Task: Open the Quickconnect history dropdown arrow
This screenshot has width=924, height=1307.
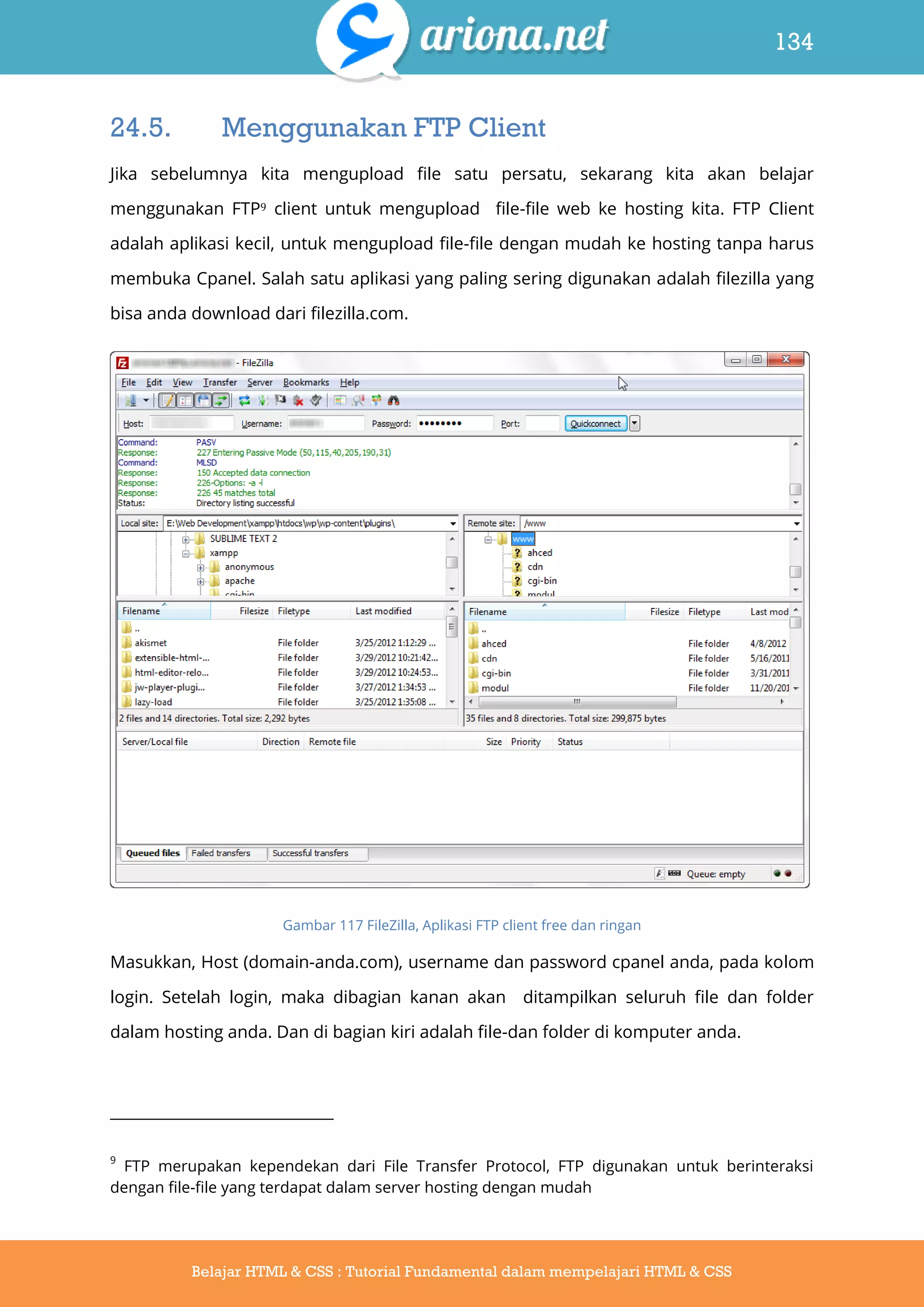Action: tap(635, 423)
